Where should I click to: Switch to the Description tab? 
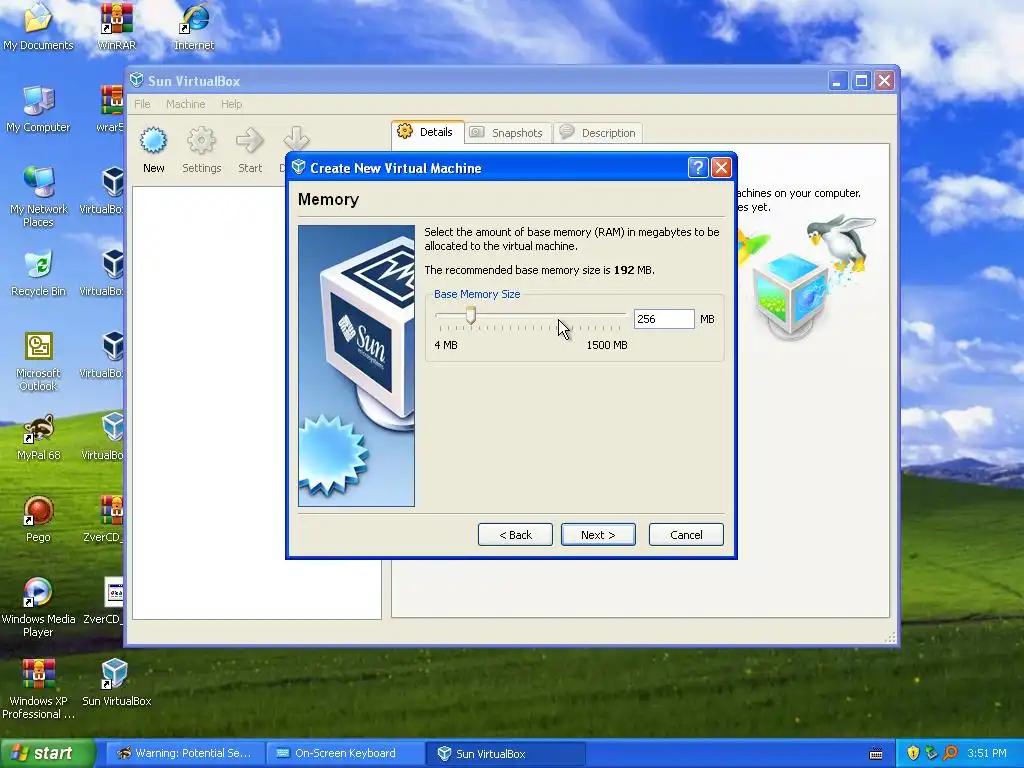click(598, 133)
